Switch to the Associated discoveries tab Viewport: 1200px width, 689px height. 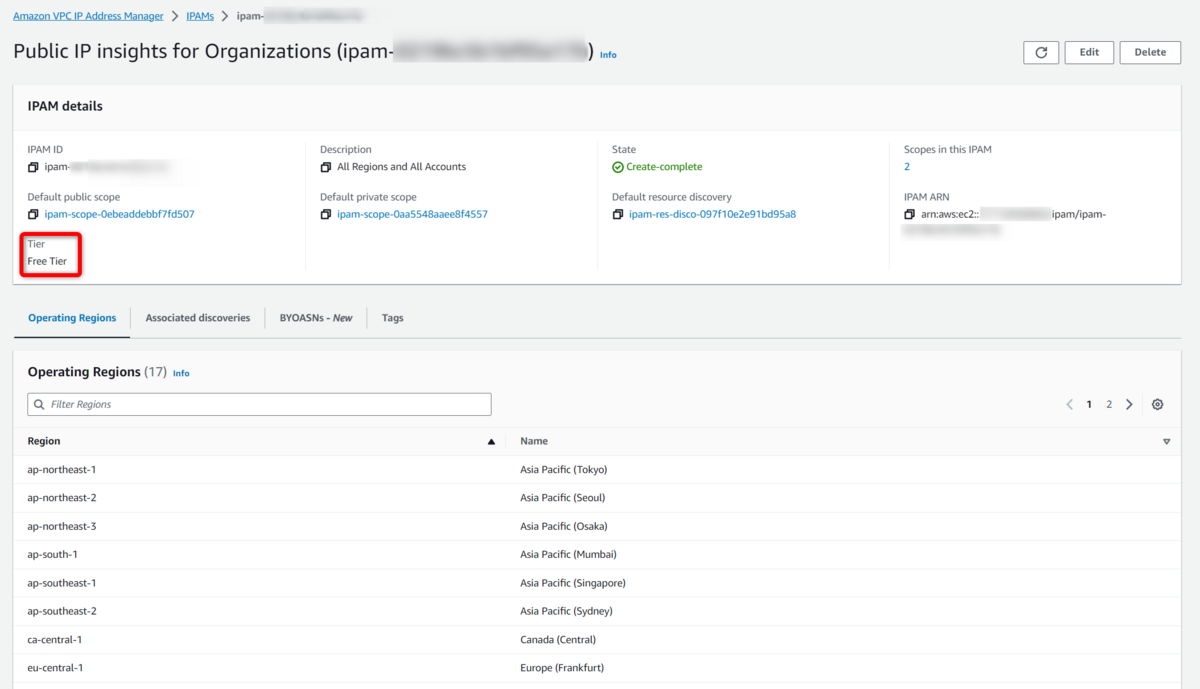click(198, 318)
